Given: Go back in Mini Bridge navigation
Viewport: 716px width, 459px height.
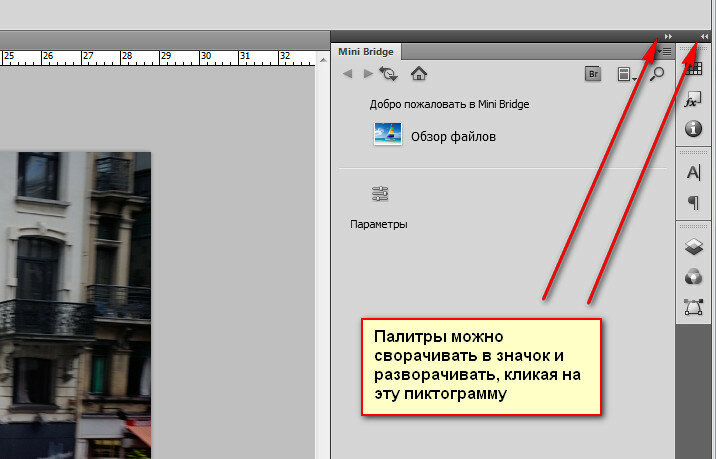Looking at the screenshot, I should (x=347, y=74).
